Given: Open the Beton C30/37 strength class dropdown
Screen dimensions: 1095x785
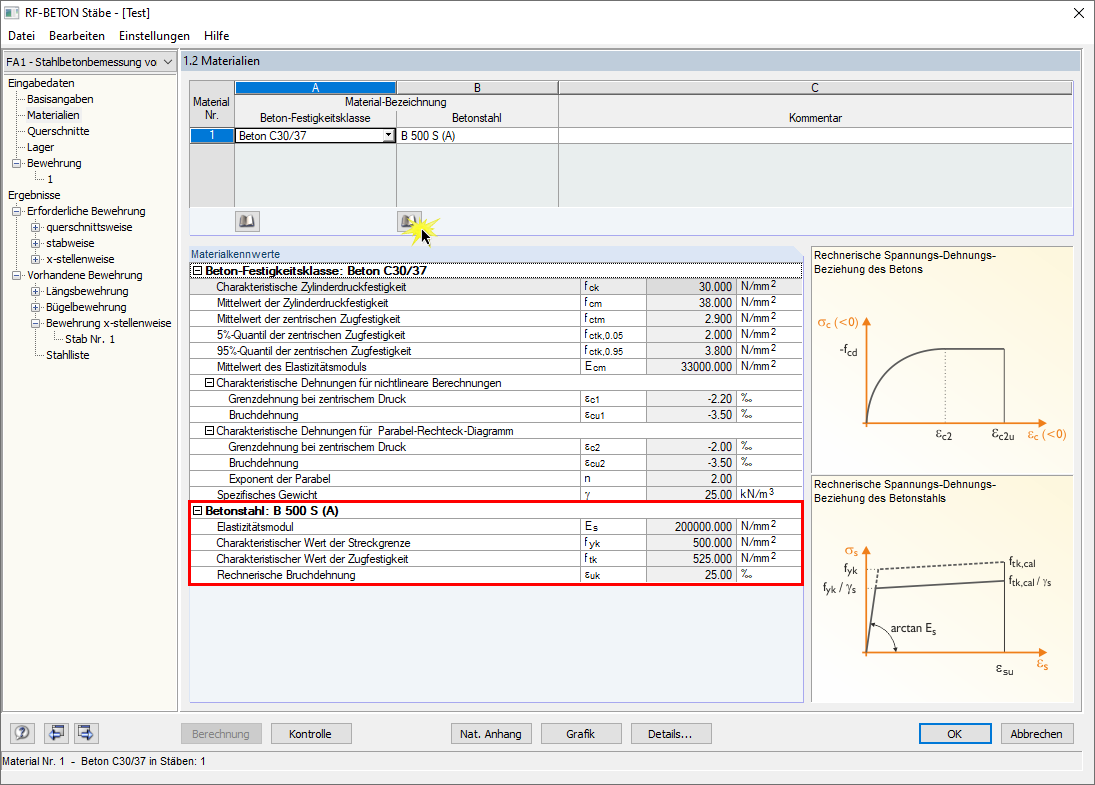Looking at the screenshot, I should click(x=388, y=135).
